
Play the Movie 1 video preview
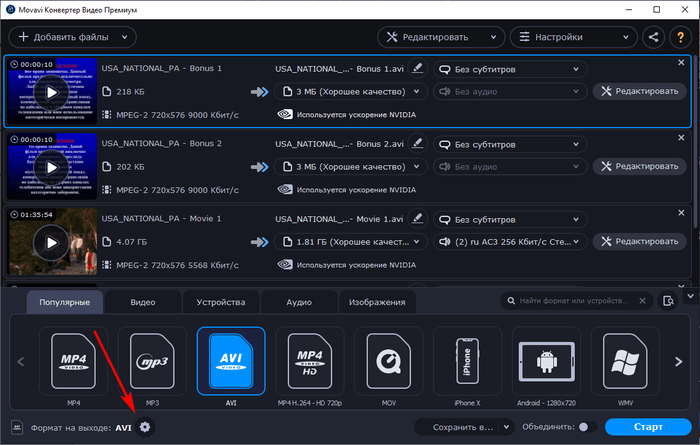52,242
